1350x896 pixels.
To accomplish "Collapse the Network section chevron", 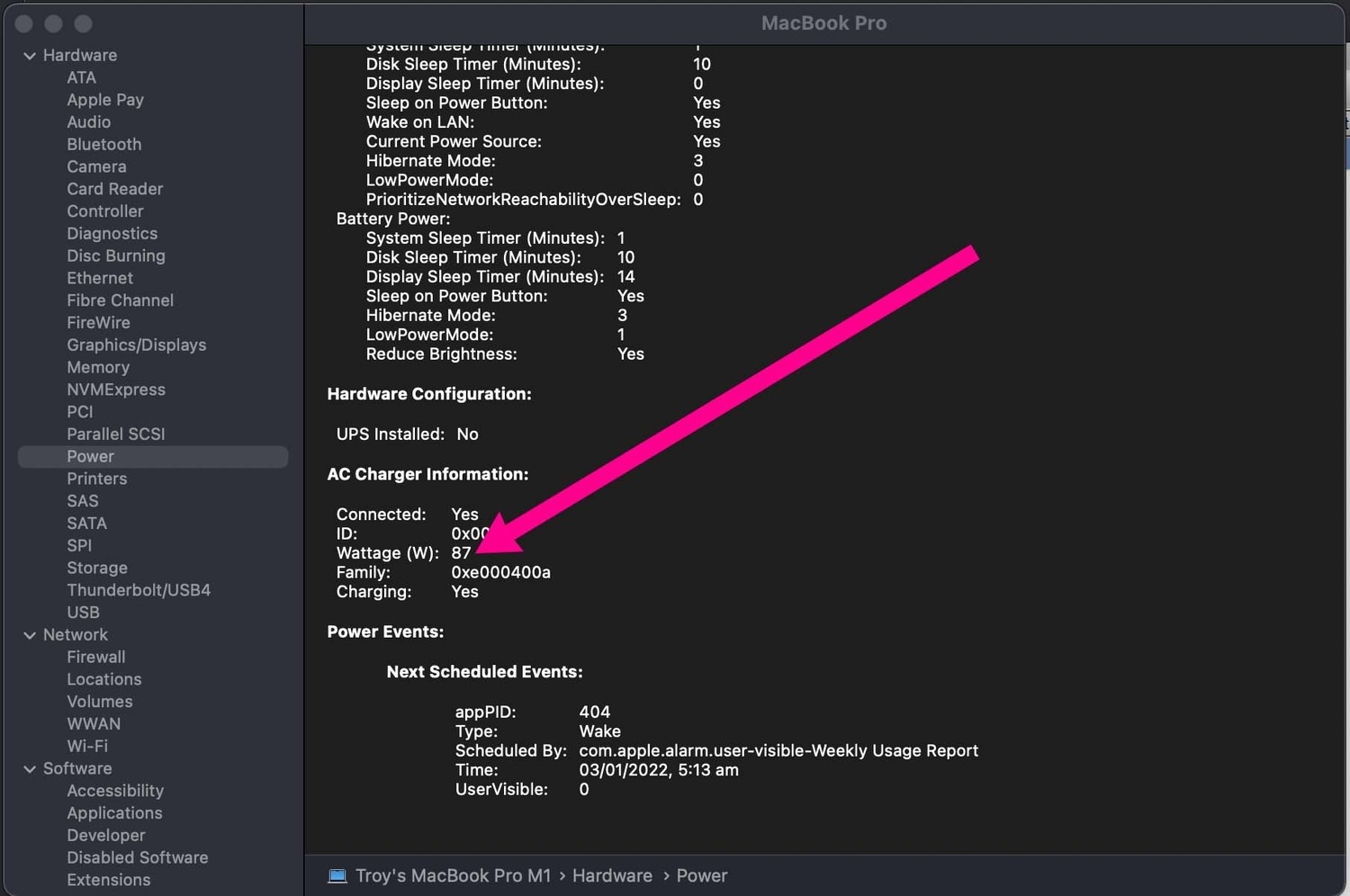I will pos(30,635).
